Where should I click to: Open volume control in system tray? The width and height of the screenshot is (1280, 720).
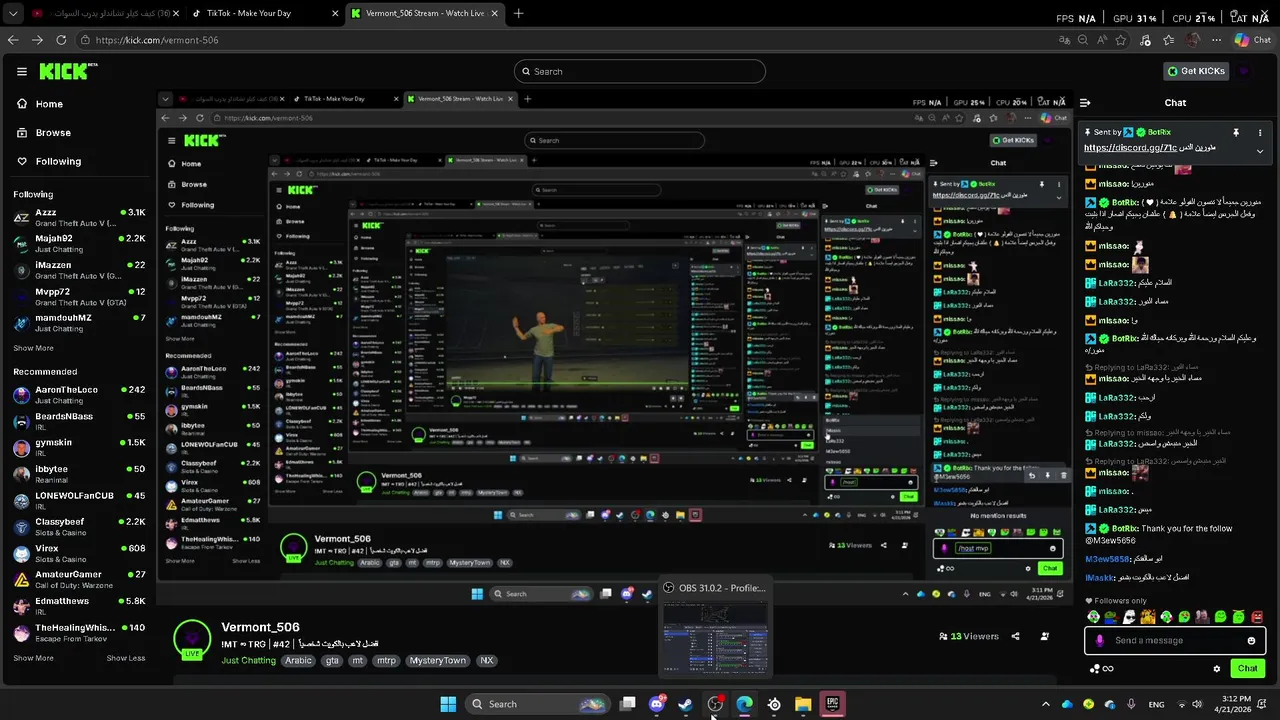coord(1196,704)
